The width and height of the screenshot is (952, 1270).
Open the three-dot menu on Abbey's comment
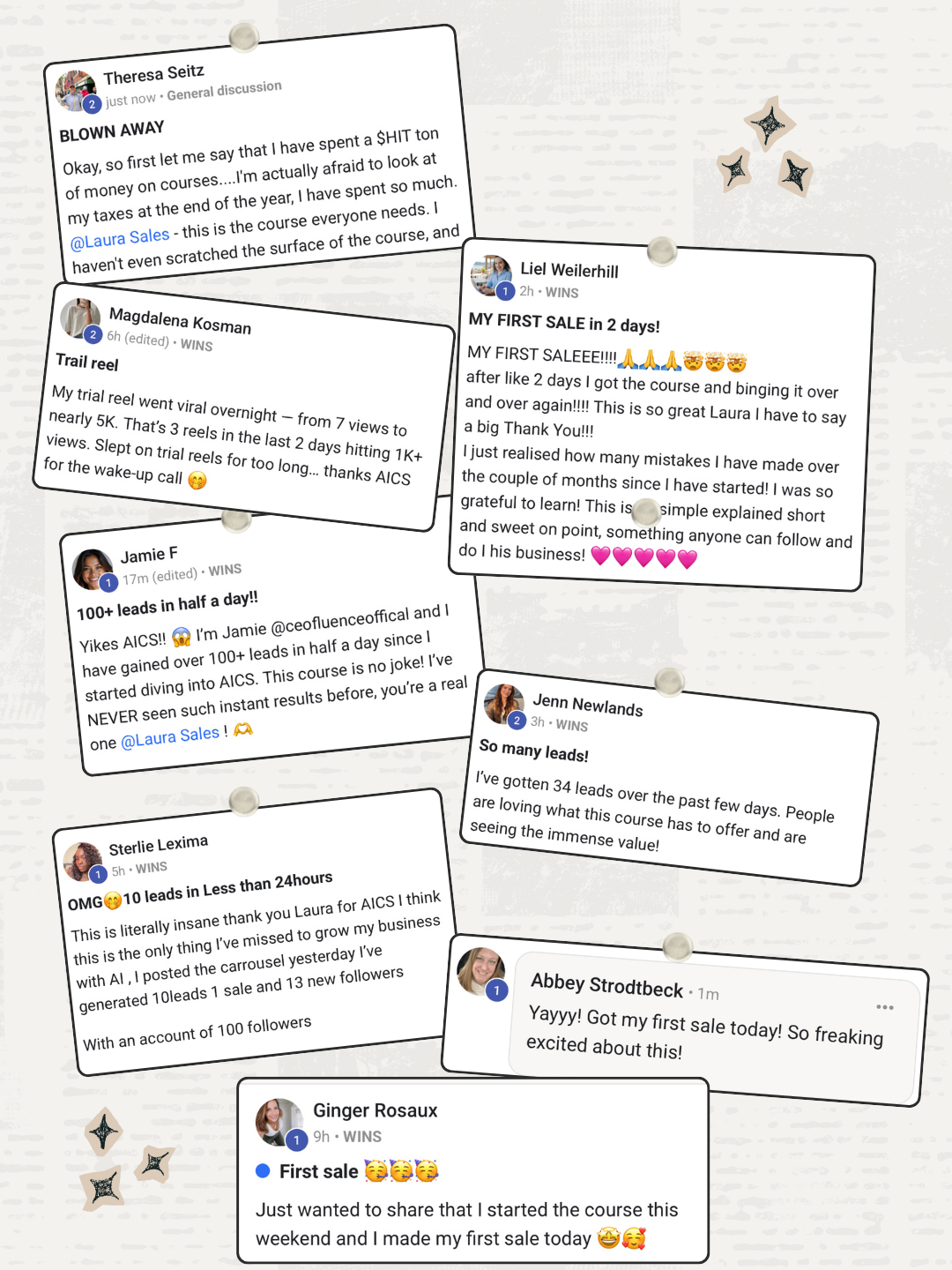[885, 1007]
